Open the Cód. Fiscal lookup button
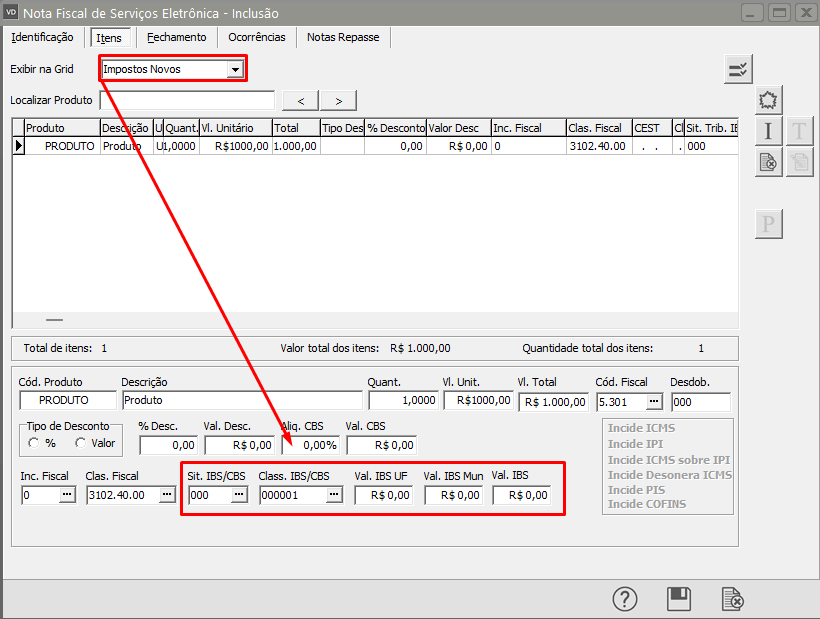The height and width of the screenshot is (619, 820). (654, 401)
